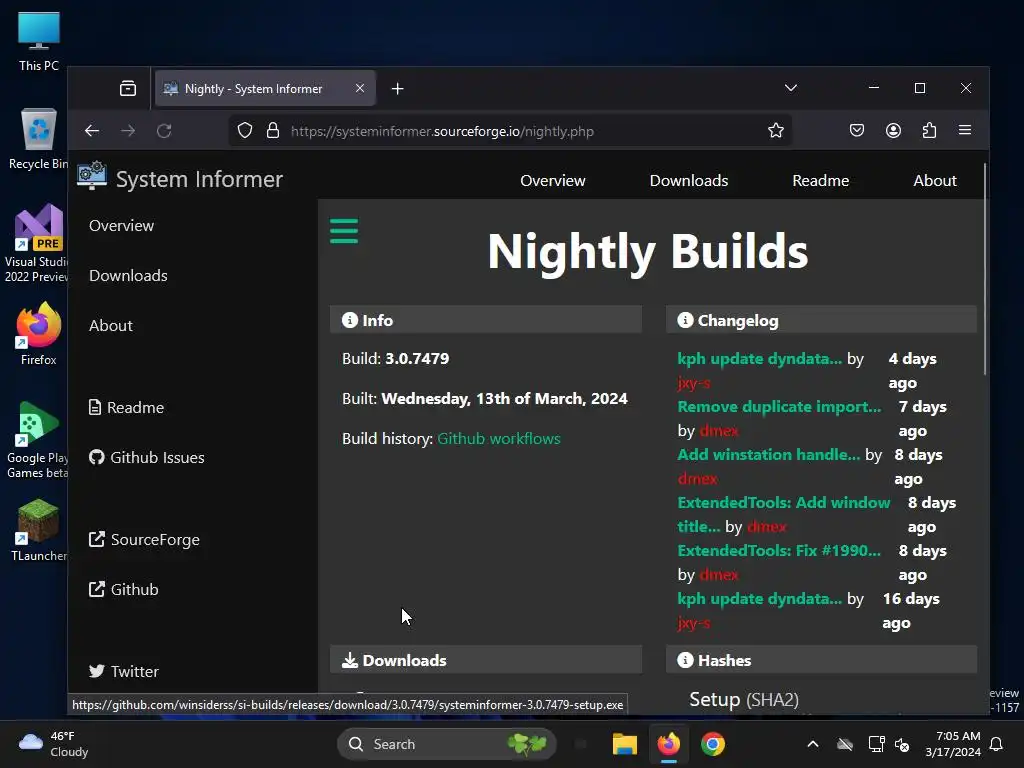Open the Firefox View recent browsing button
This screenshot has width=1024, height=768.
point(128,88)
